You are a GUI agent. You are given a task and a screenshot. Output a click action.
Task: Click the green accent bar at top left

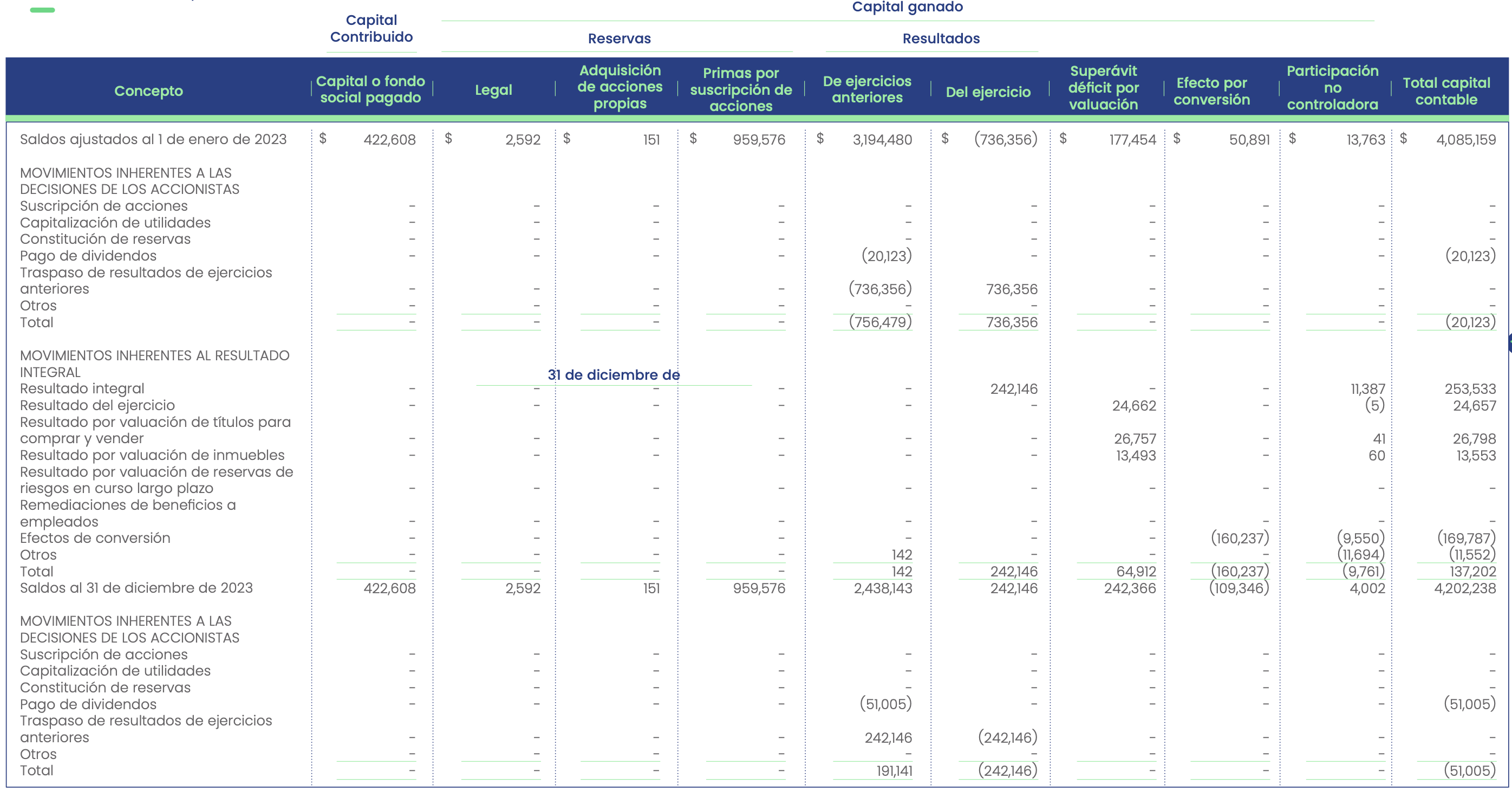pos(42,10)
